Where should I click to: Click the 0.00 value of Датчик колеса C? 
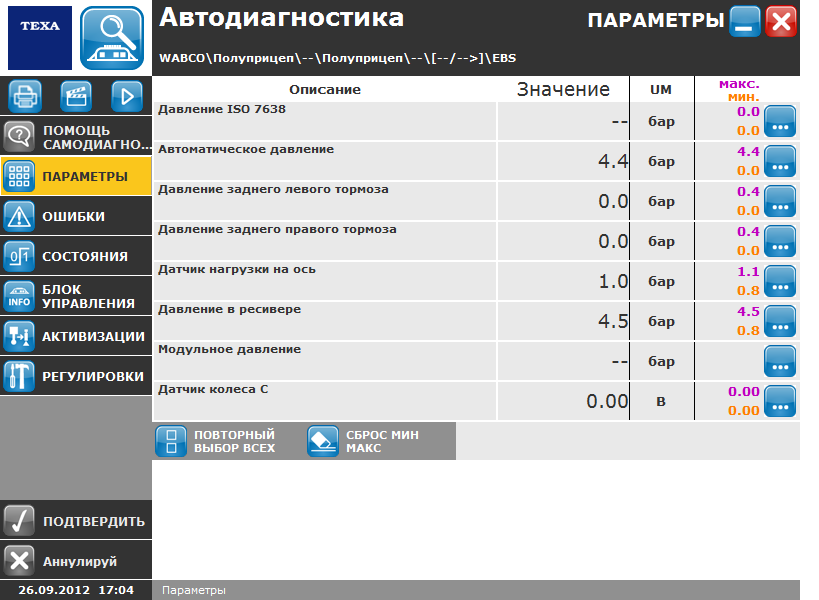[607, 401]
